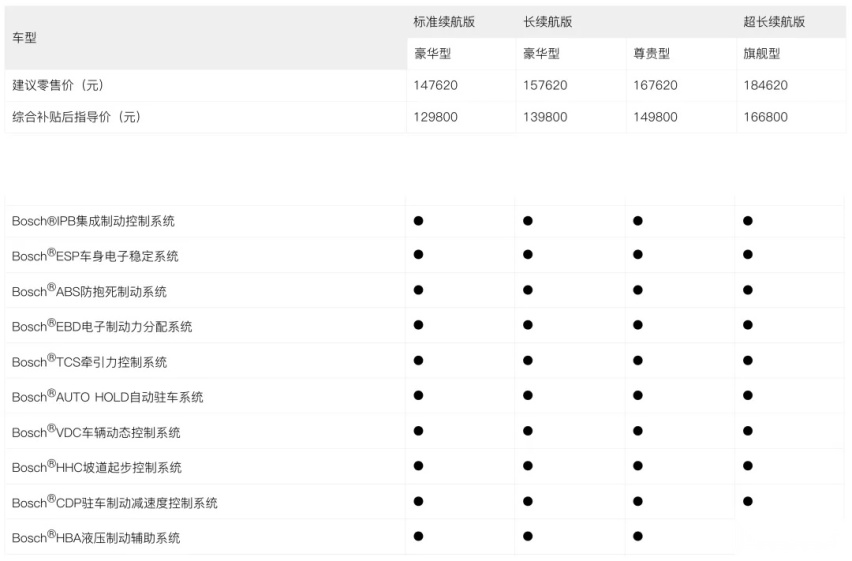852x561 pixels.
Task: Click HBA row dot in 尊贵型 column
Action: [x=638, y=536]
